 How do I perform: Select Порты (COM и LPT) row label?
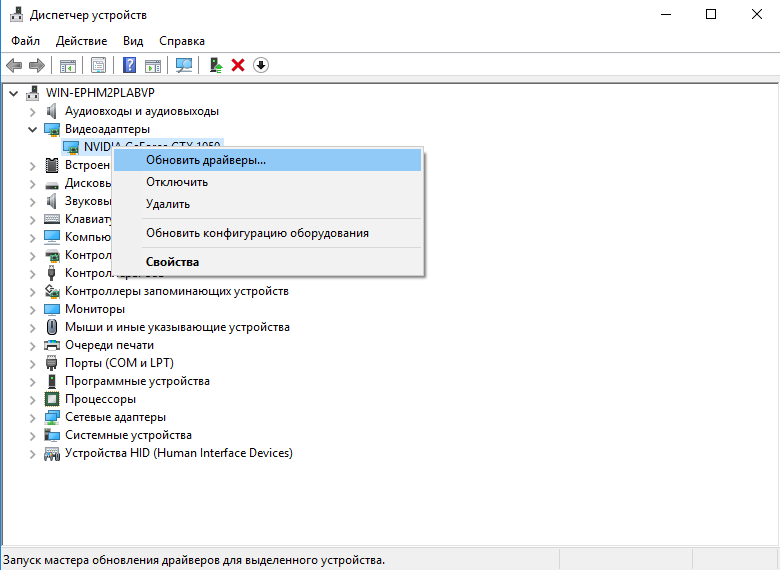click(x=119, y=363)
